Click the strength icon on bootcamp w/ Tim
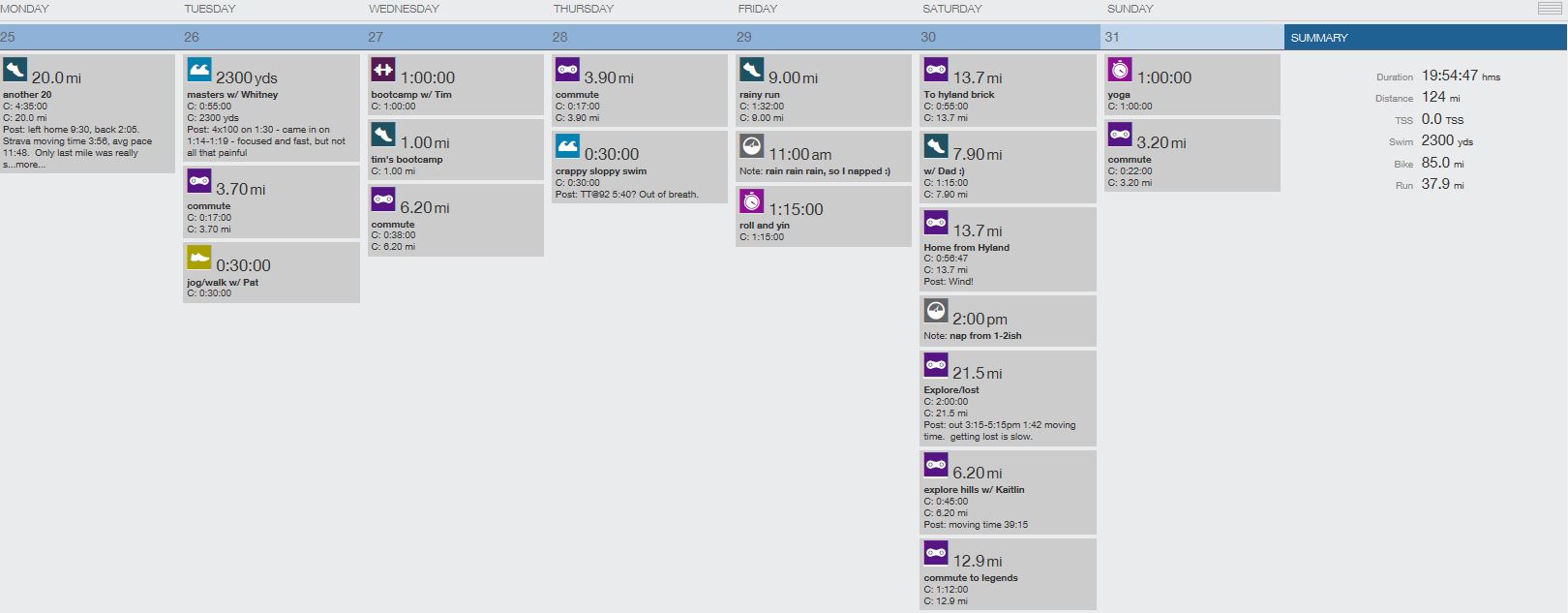Viewport: 1568px width, 613px height. pos(383,70)
